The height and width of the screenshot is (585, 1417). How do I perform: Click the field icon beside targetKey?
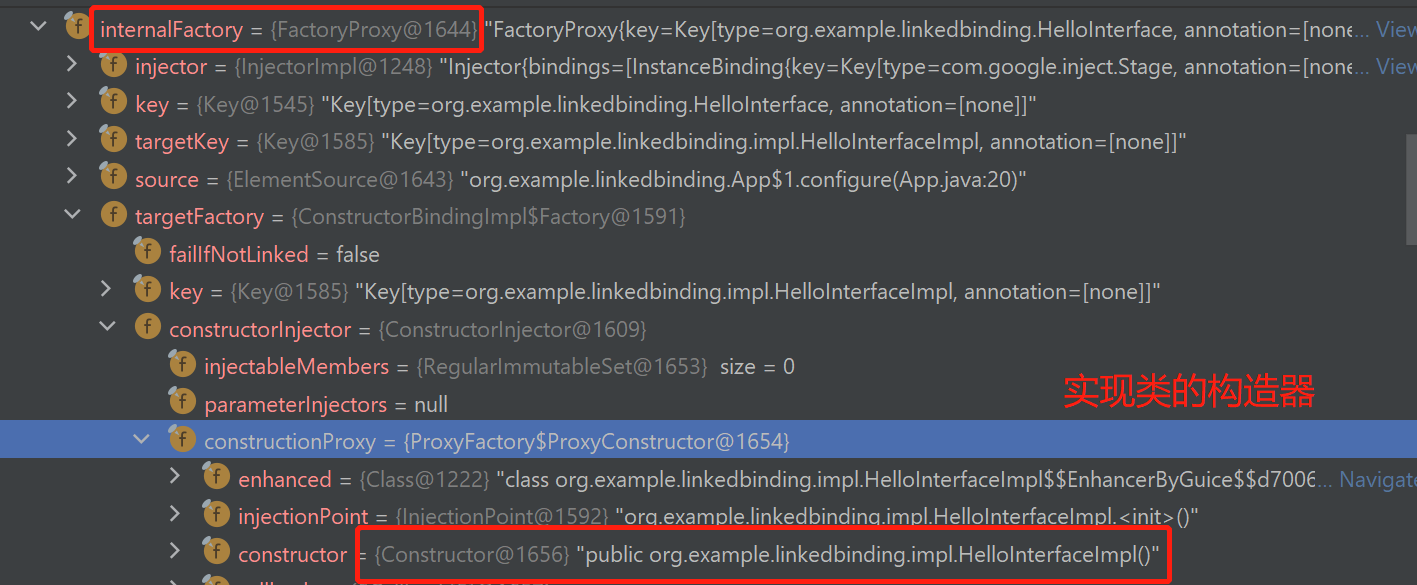pyautogui.click(x=113, y=140)
